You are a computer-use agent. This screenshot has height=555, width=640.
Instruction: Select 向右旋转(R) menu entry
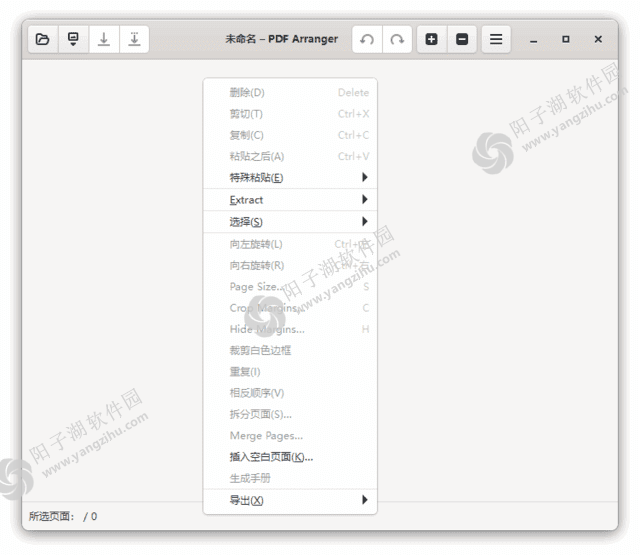tap(290, 265)
